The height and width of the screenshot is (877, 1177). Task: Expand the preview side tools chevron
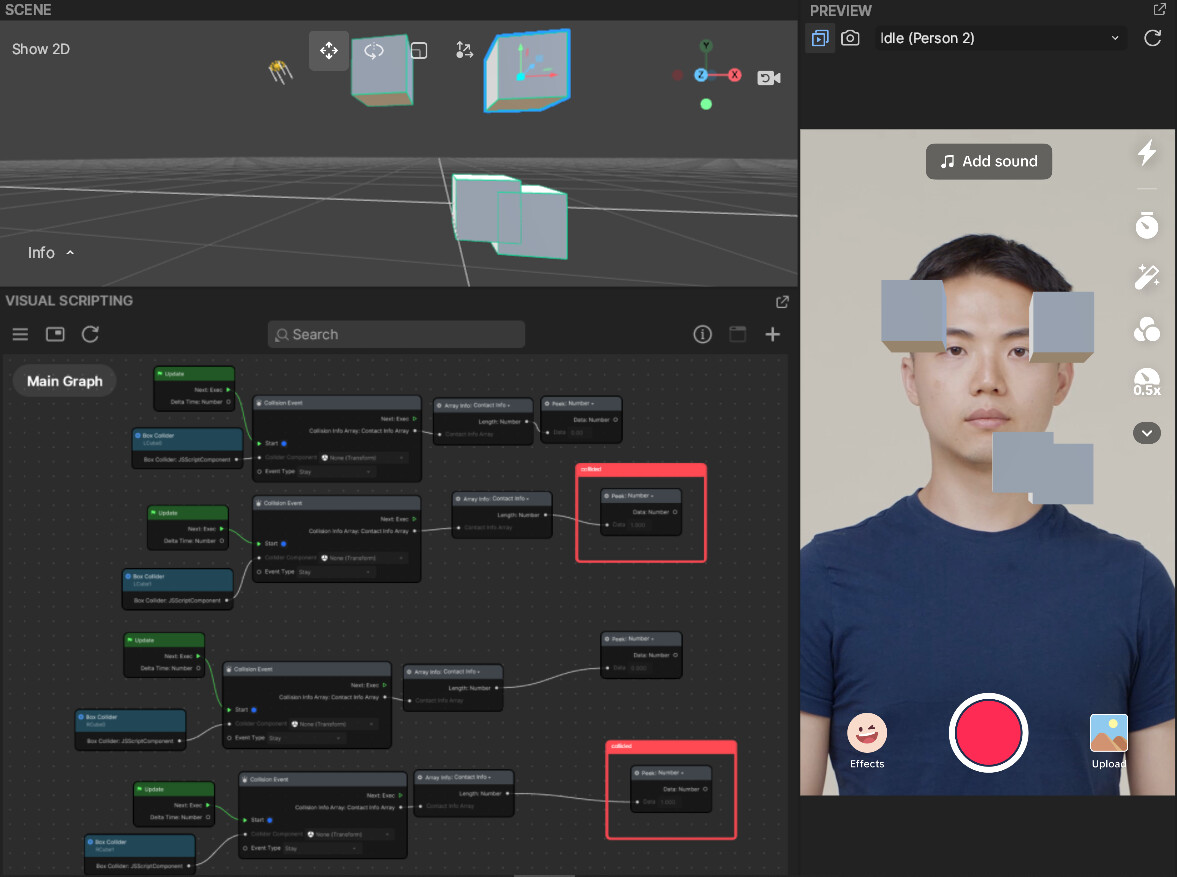(x=1146, y=433)
